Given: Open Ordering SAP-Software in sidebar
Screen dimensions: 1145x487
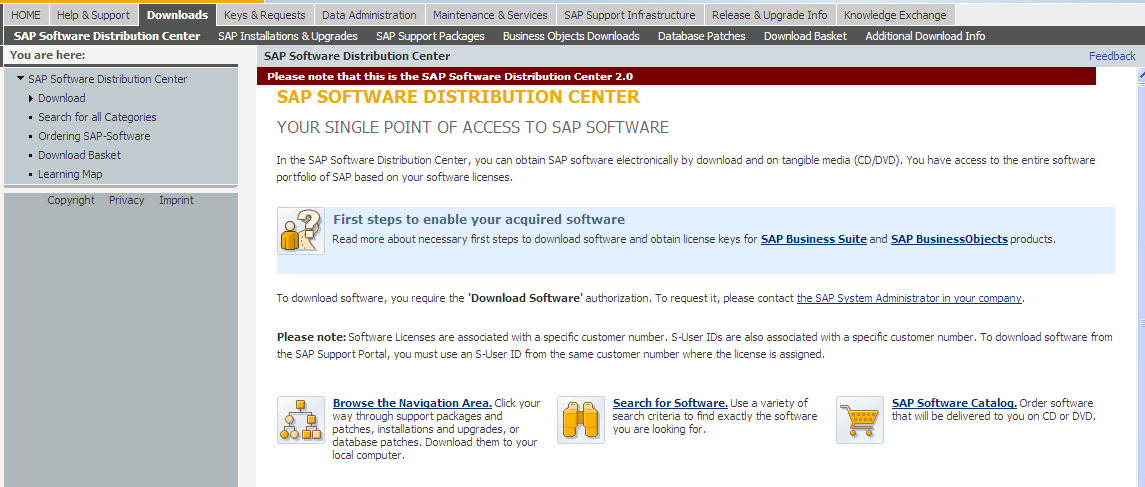Looking at the screenshot, I should [x=94, y=136].
